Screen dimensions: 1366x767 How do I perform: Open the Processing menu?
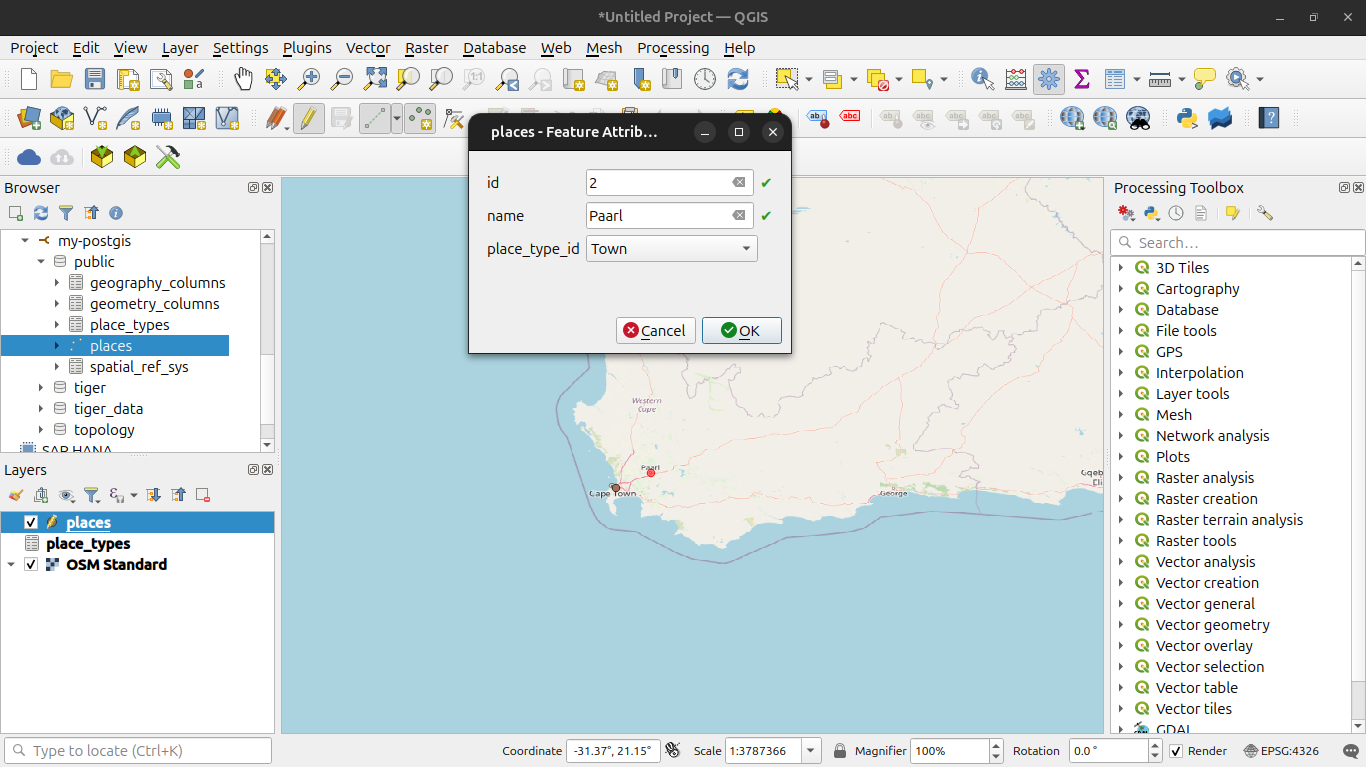click(x=672, y=48)
